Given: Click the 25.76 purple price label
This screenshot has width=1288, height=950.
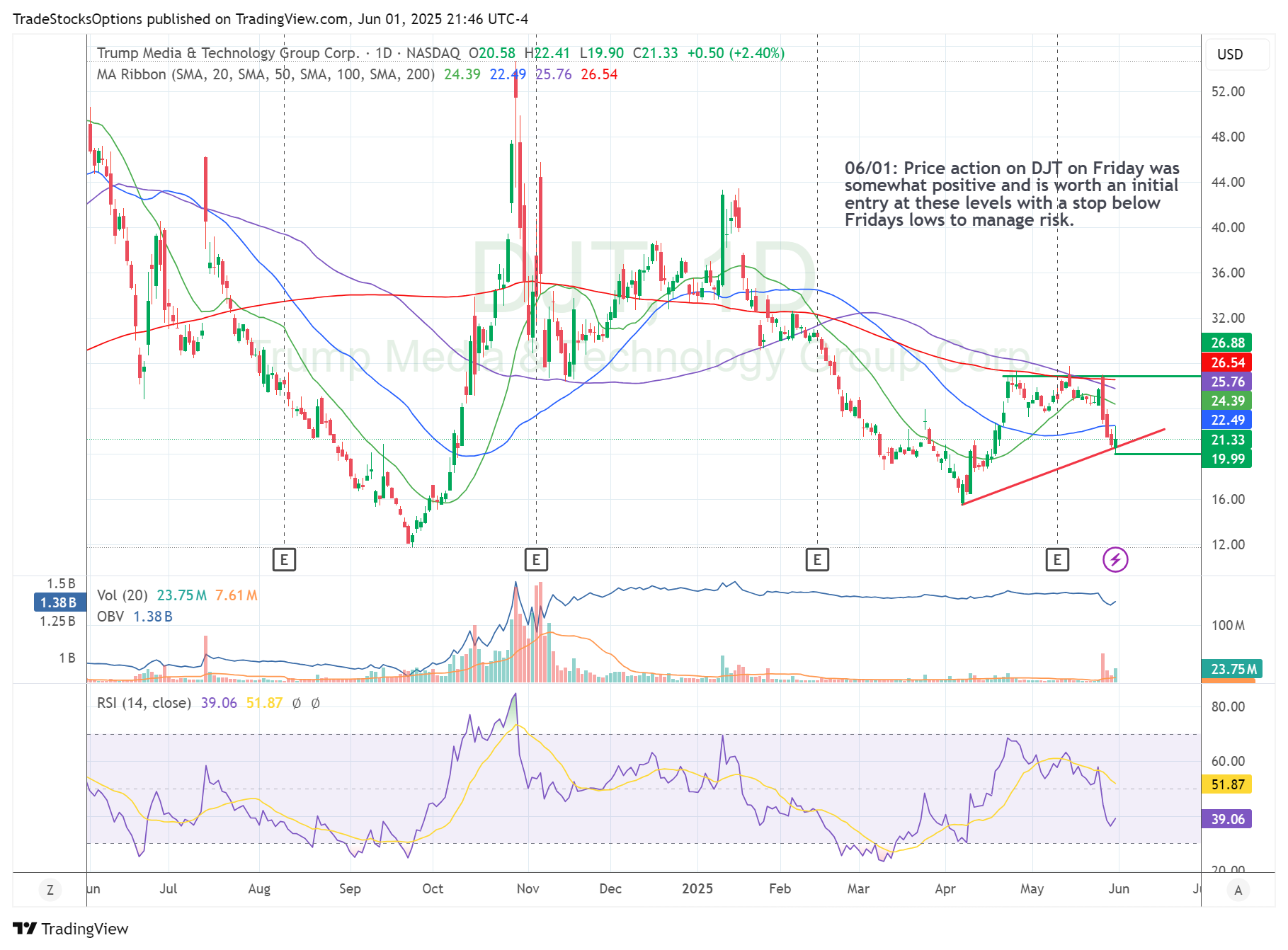Looking at the screenshot, I should click(1227, 382).
